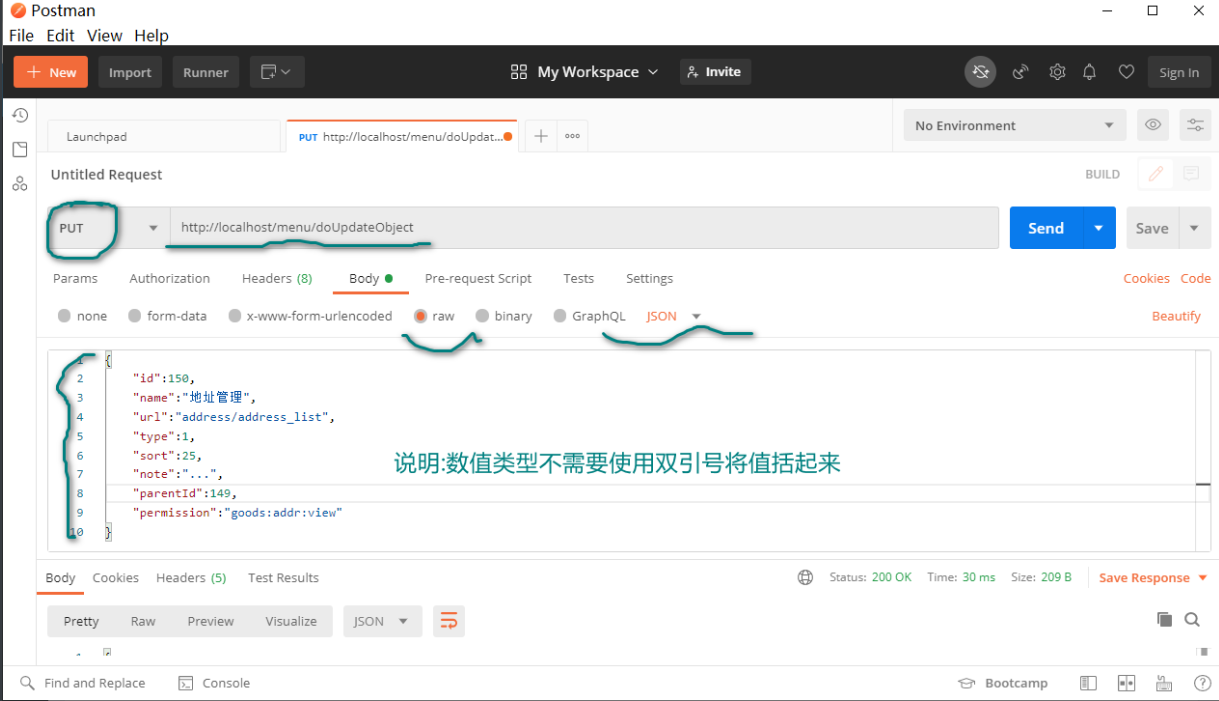Open environment quick look eye icon
1219x701 pixels.
tap(1153, 125)
